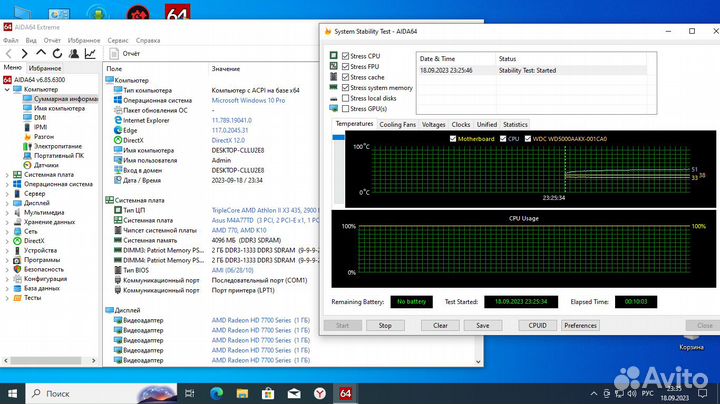Image resolution: width=720 pixels, height=404 pixels.
Task: Enable Stress local disks checkbox
Action: pyautogui.click(x=345, y=98)
